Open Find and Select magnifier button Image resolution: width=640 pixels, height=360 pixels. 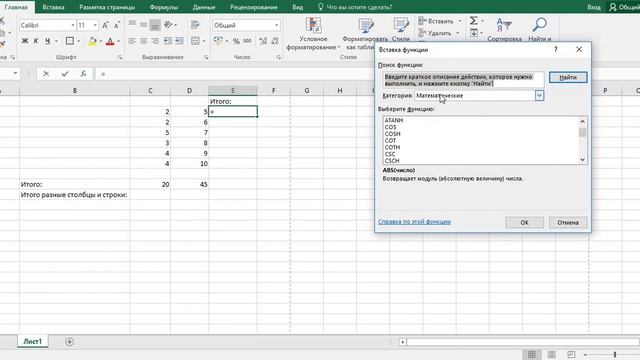[x=539, y=29]
